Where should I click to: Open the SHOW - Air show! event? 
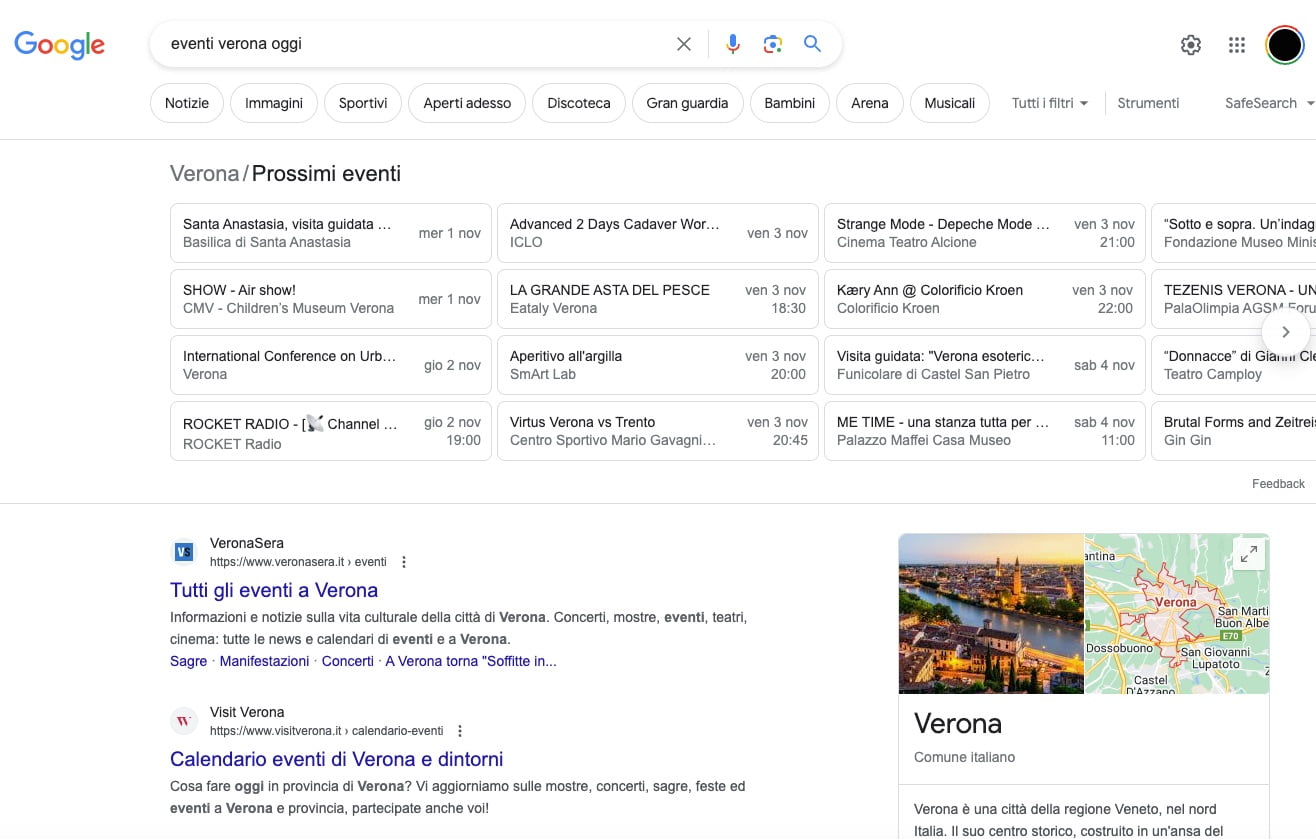click(331, 299)
